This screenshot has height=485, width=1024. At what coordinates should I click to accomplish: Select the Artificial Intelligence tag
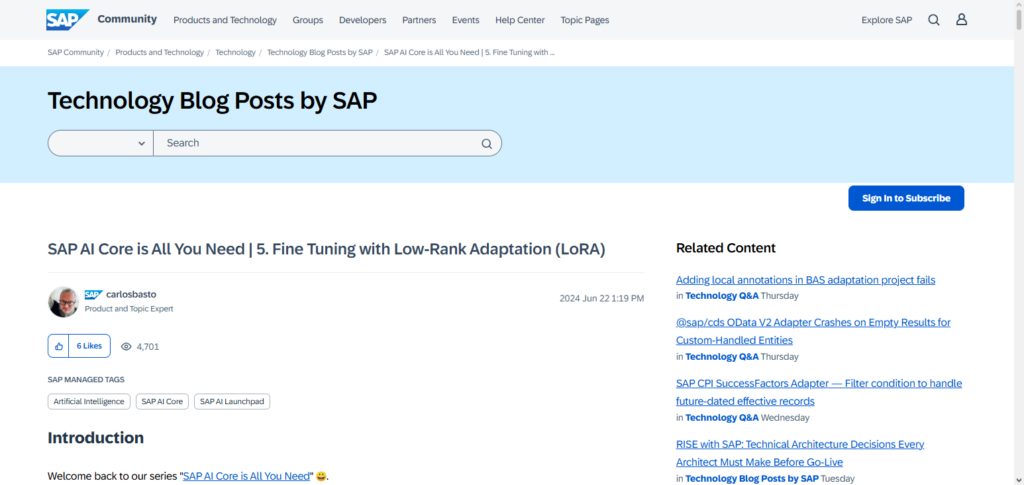[89, 401]
